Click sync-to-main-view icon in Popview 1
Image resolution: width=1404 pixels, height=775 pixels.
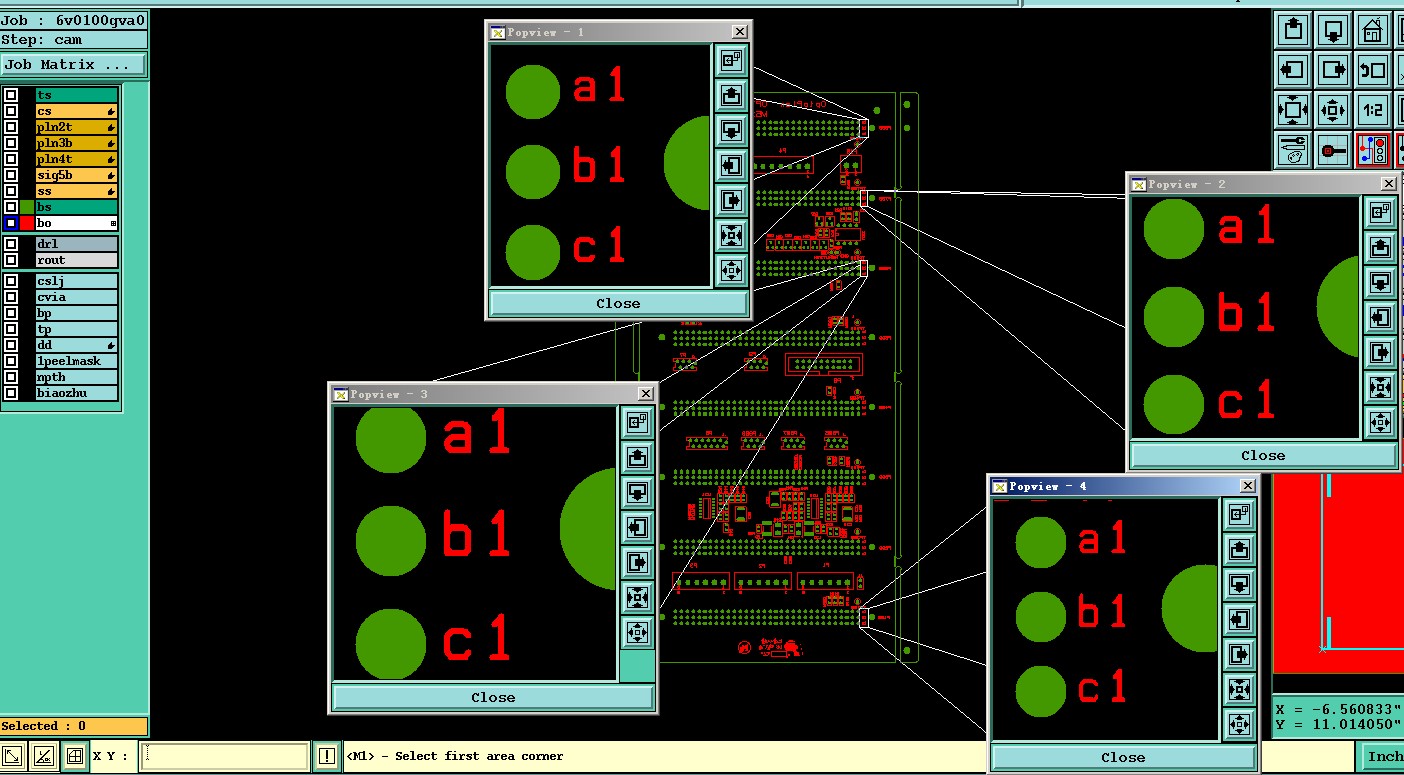(x=731, y=61)
